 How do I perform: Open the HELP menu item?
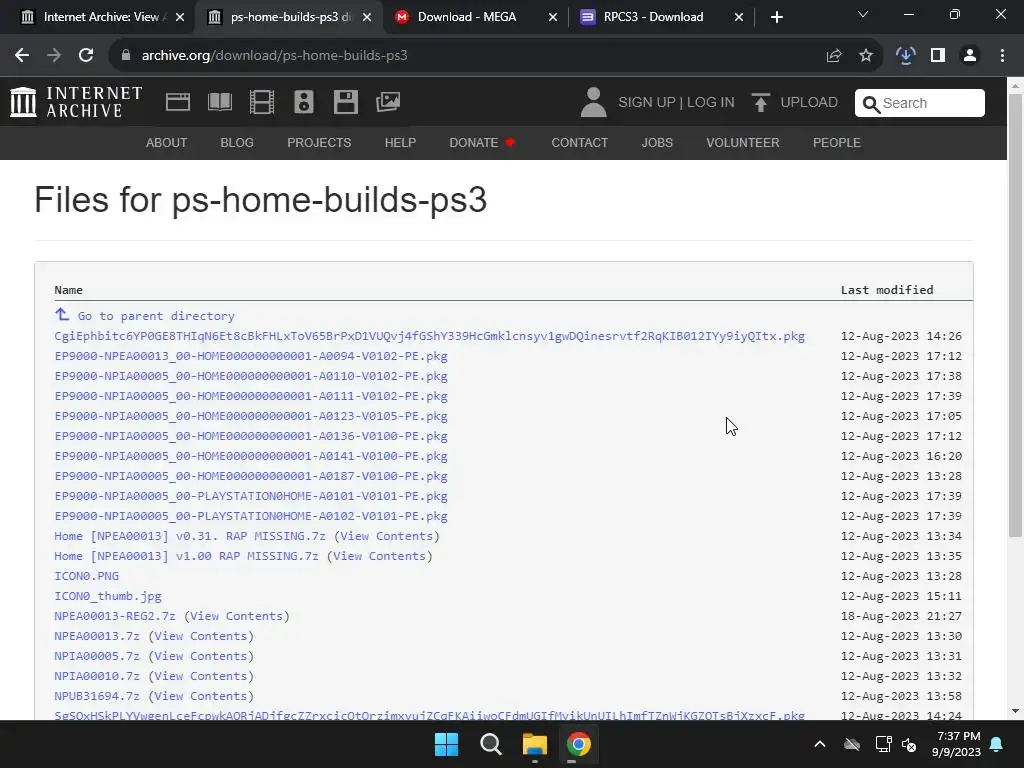tap(400, 142)
